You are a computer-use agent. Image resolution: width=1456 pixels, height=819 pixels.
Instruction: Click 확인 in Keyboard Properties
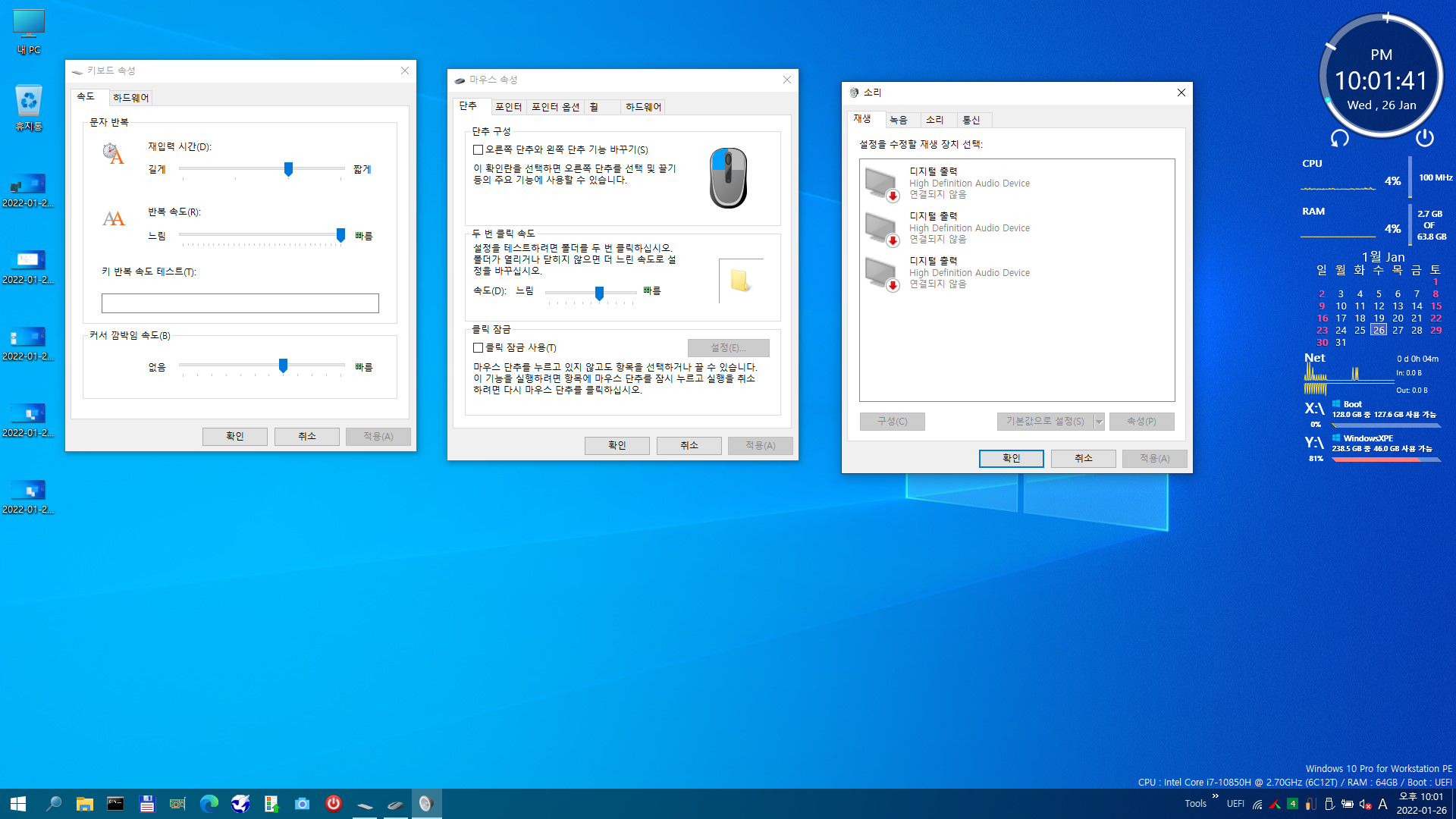[235, 437]
